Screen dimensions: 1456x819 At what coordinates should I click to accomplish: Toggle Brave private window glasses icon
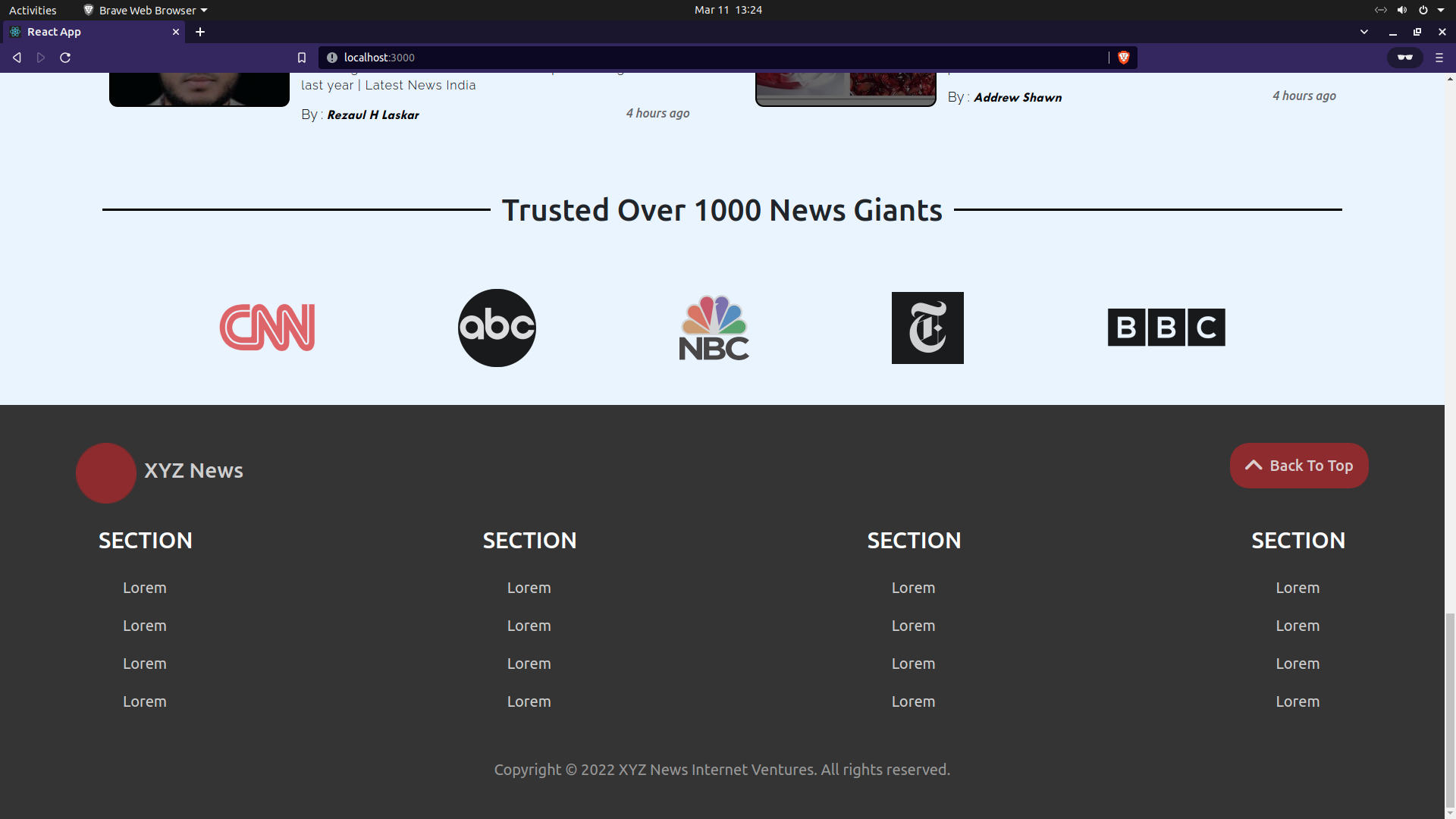coord(1404,58)
